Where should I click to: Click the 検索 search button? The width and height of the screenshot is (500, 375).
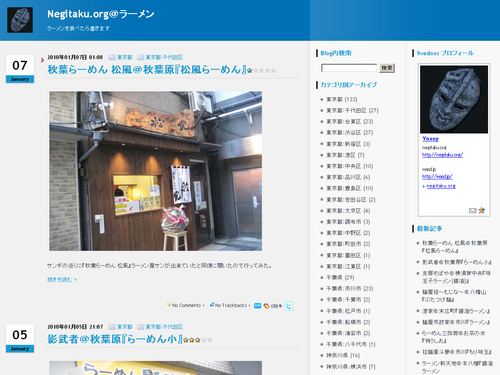tap(387, 68)
